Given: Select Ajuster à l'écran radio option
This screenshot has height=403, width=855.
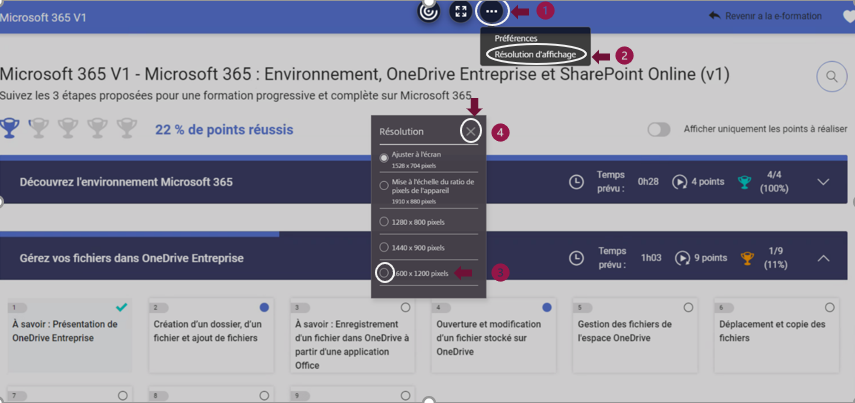Looking at the screenshot, I should tap(384, 158).
